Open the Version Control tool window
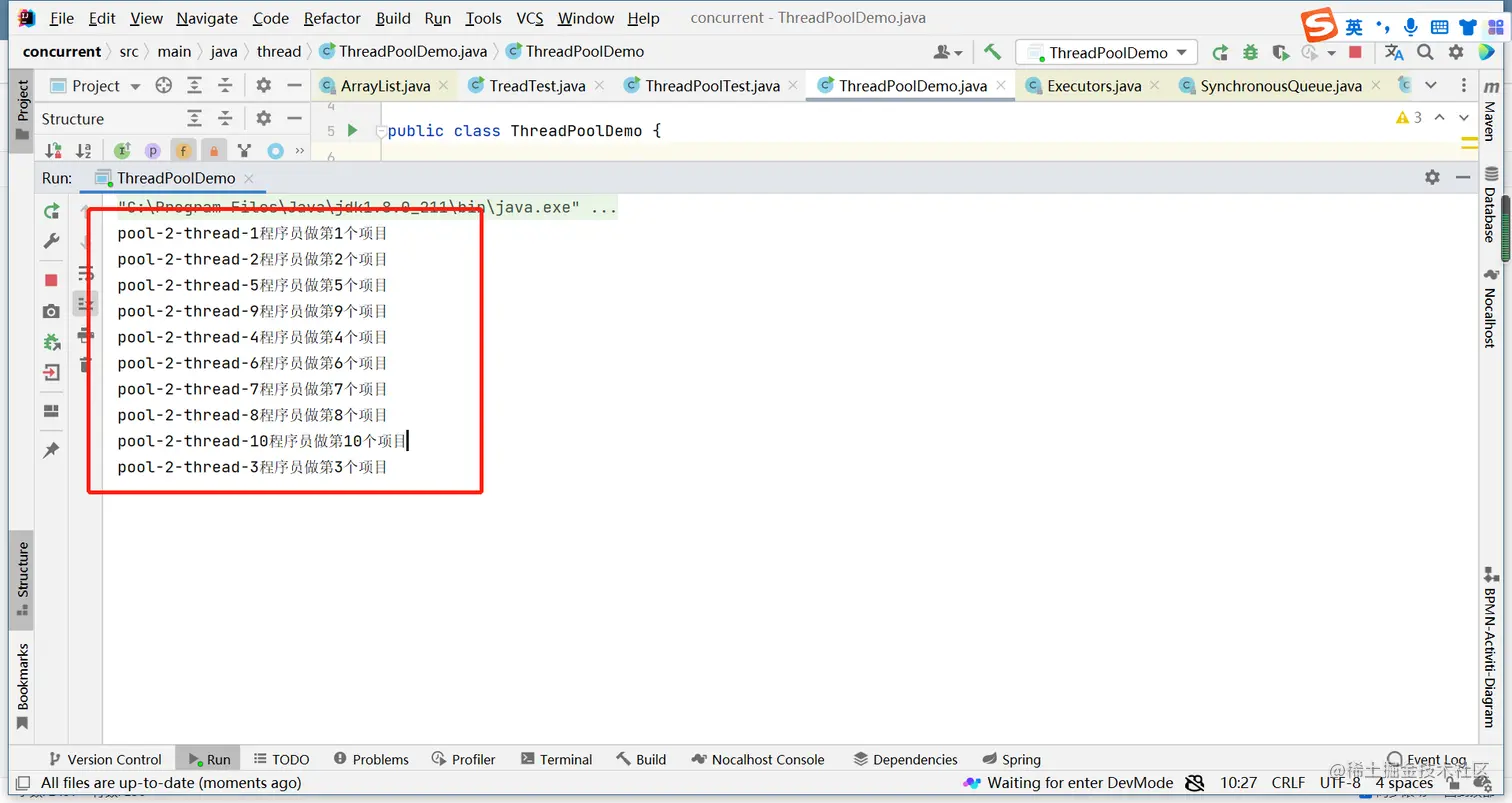This screenshot has height=803, width=1512. point(103,759)
